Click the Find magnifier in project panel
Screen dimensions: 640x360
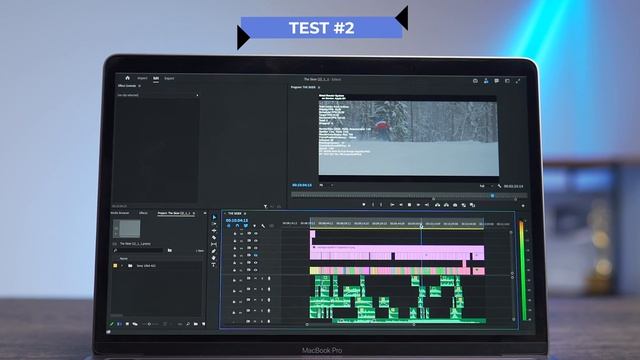pyautogui.click(x=188, y=324)
